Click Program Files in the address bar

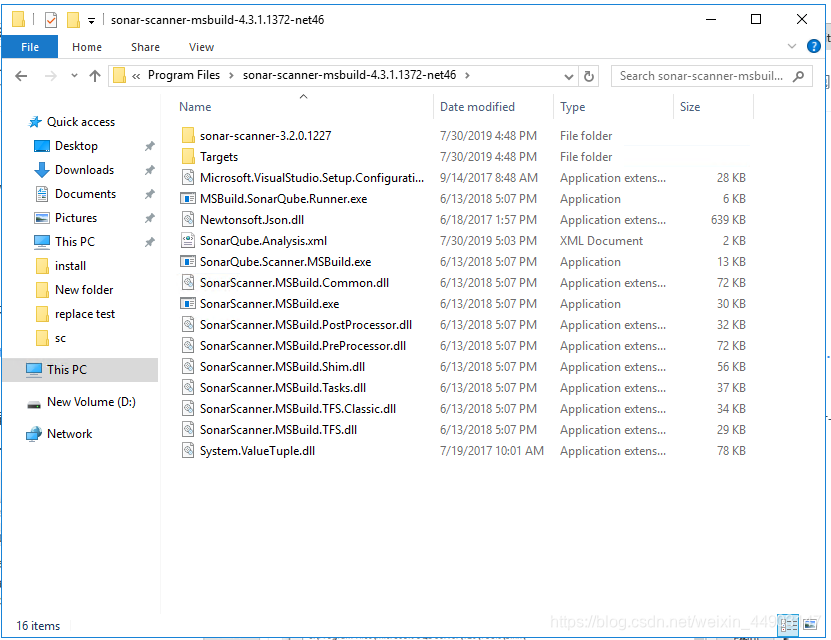pos(183,75)
